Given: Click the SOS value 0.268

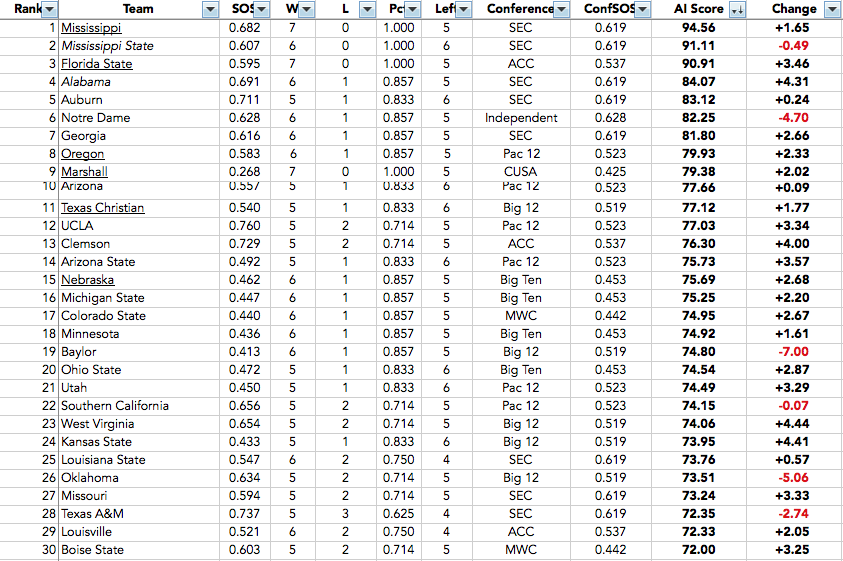Looking at the screenshot, I should tap(245, 172).
